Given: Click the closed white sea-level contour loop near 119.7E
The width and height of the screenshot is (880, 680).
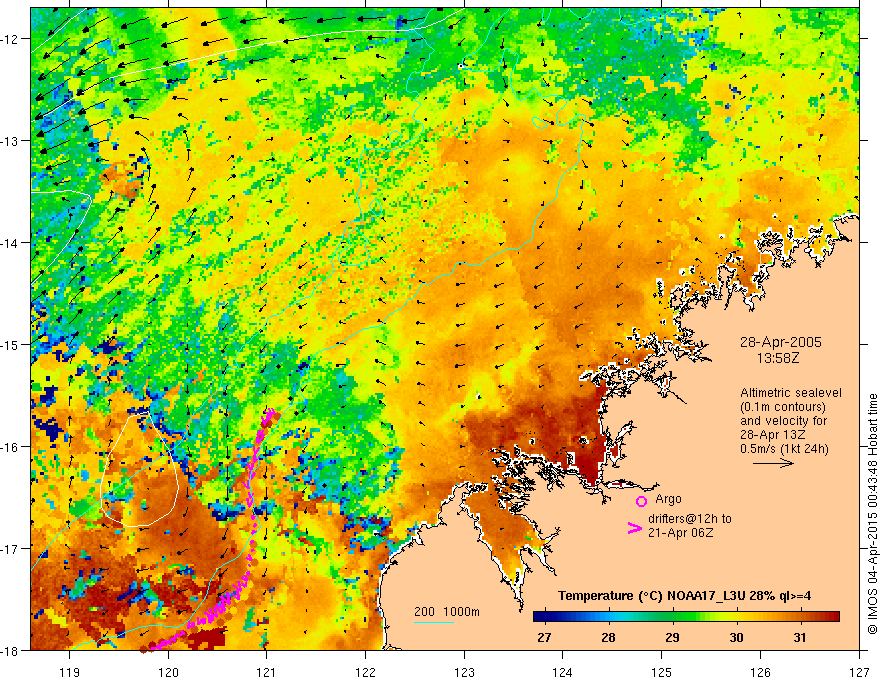Looking at the screenshot, I should point(139,470).
